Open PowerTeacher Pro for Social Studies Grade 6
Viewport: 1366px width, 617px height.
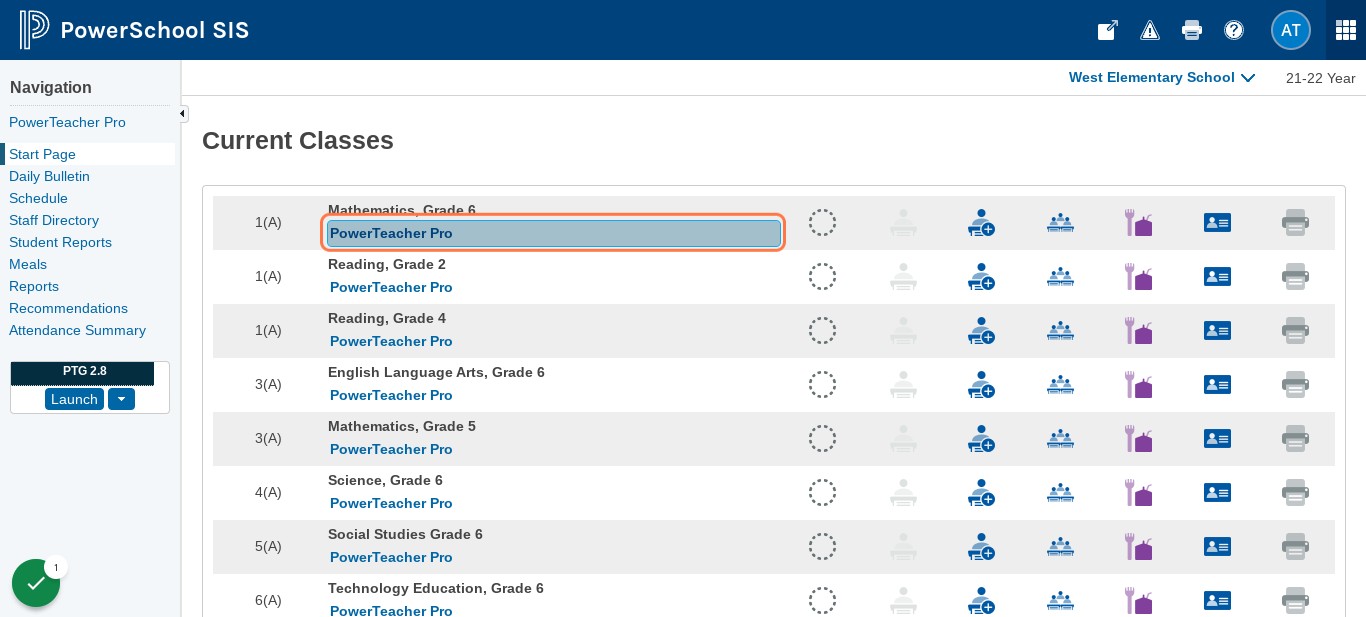tap(391, 557)
